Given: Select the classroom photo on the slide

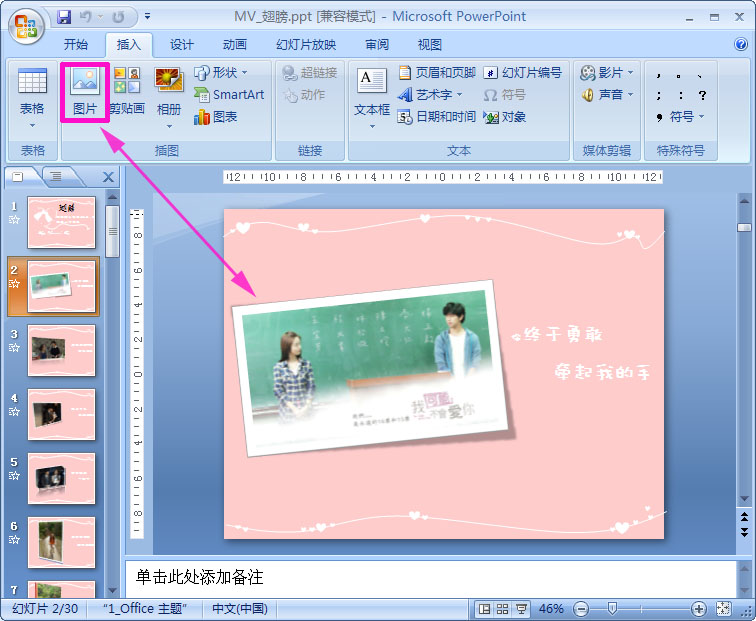Looking at the screenshot, I should 371,368.
